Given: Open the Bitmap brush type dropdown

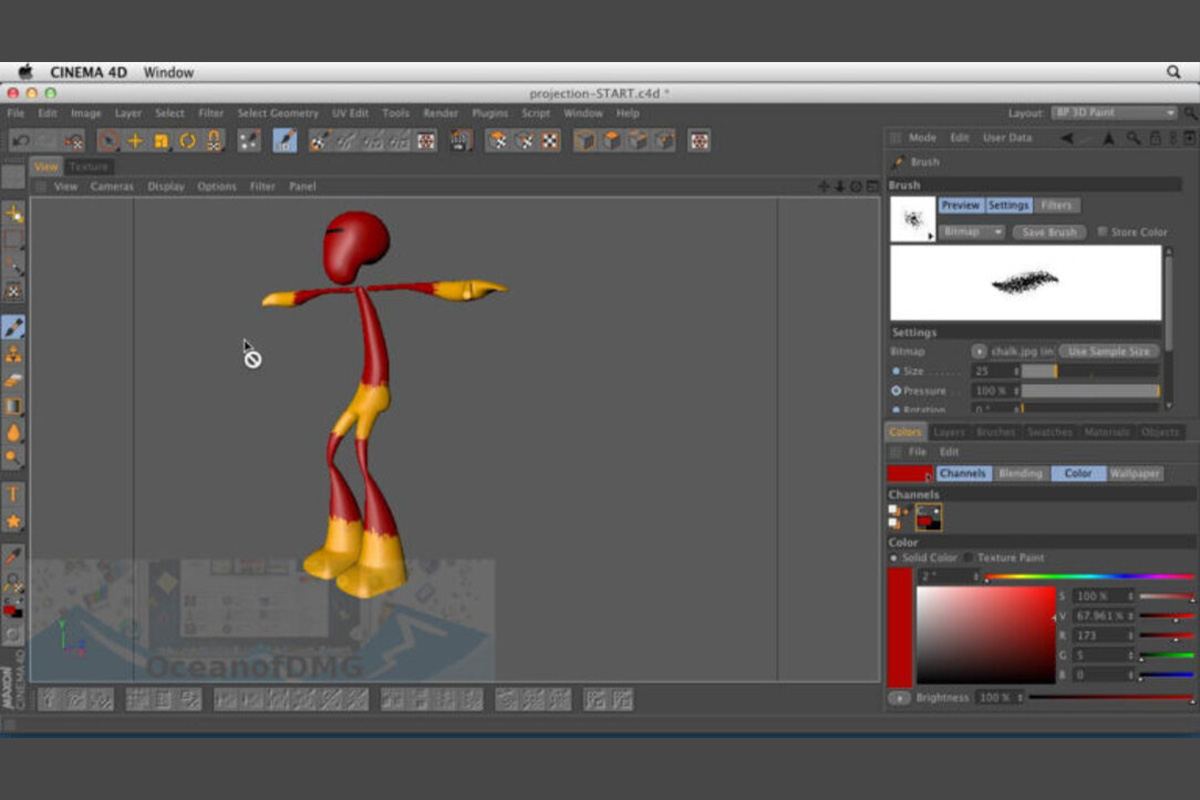Looking at the screenshot, I should pyautogui.click(x=971, y=232).
